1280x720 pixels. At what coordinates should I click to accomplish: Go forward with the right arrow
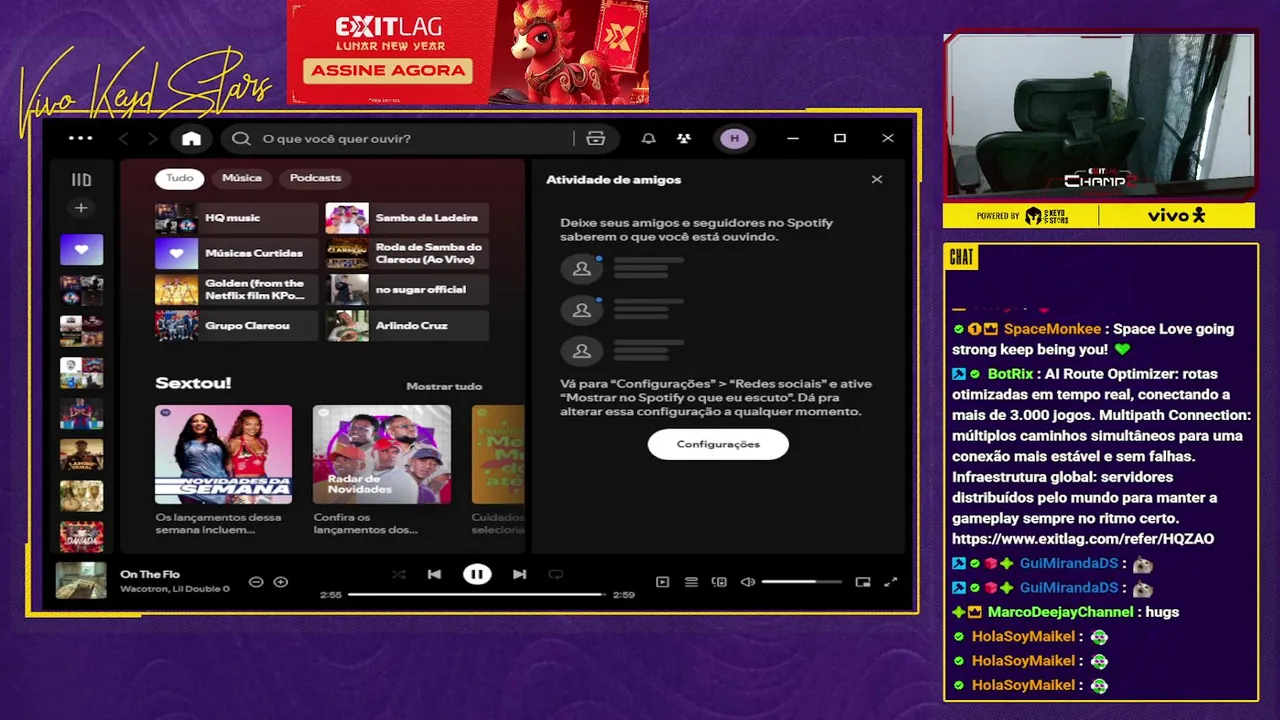pos(152,139)
